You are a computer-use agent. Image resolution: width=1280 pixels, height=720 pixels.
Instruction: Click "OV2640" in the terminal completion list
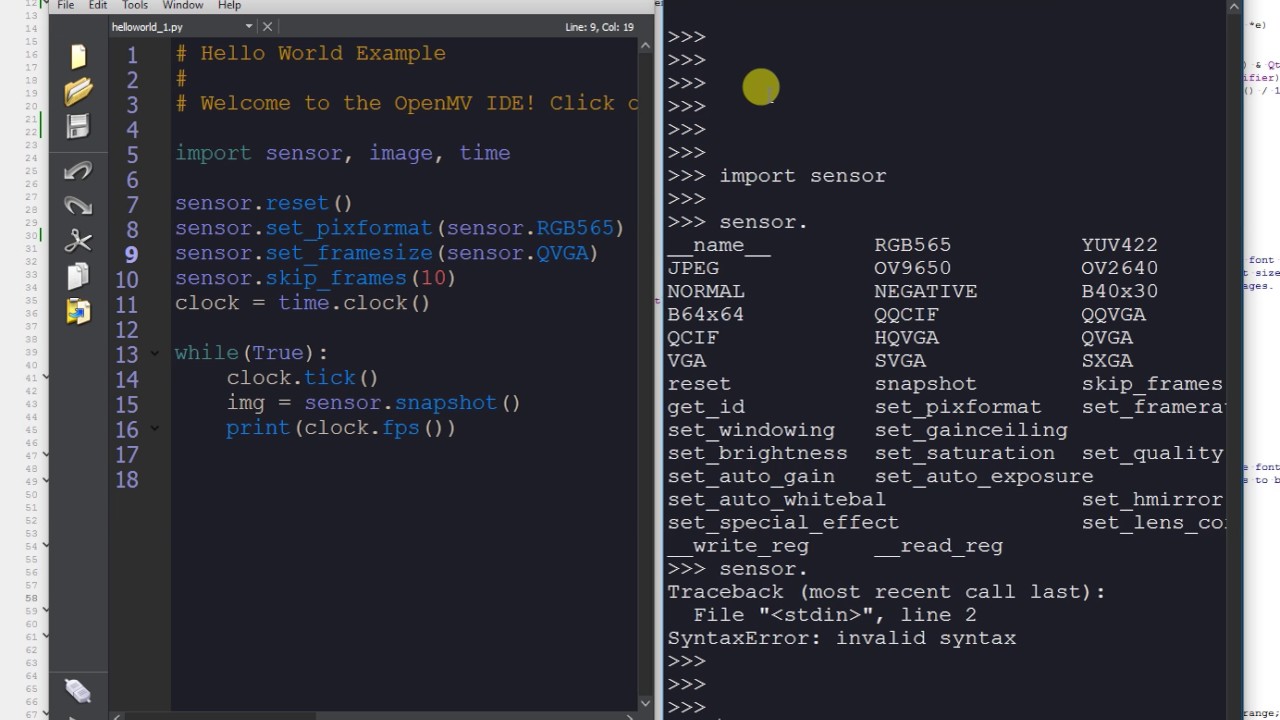(1119, 268)
